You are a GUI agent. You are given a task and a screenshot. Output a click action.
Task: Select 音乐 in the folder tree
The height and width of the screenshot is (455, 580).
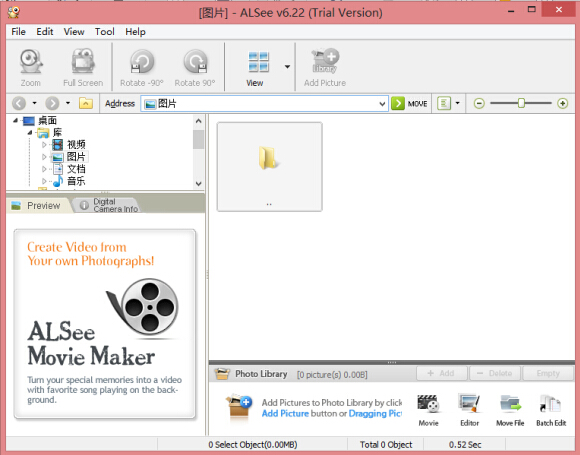(76, 181)
